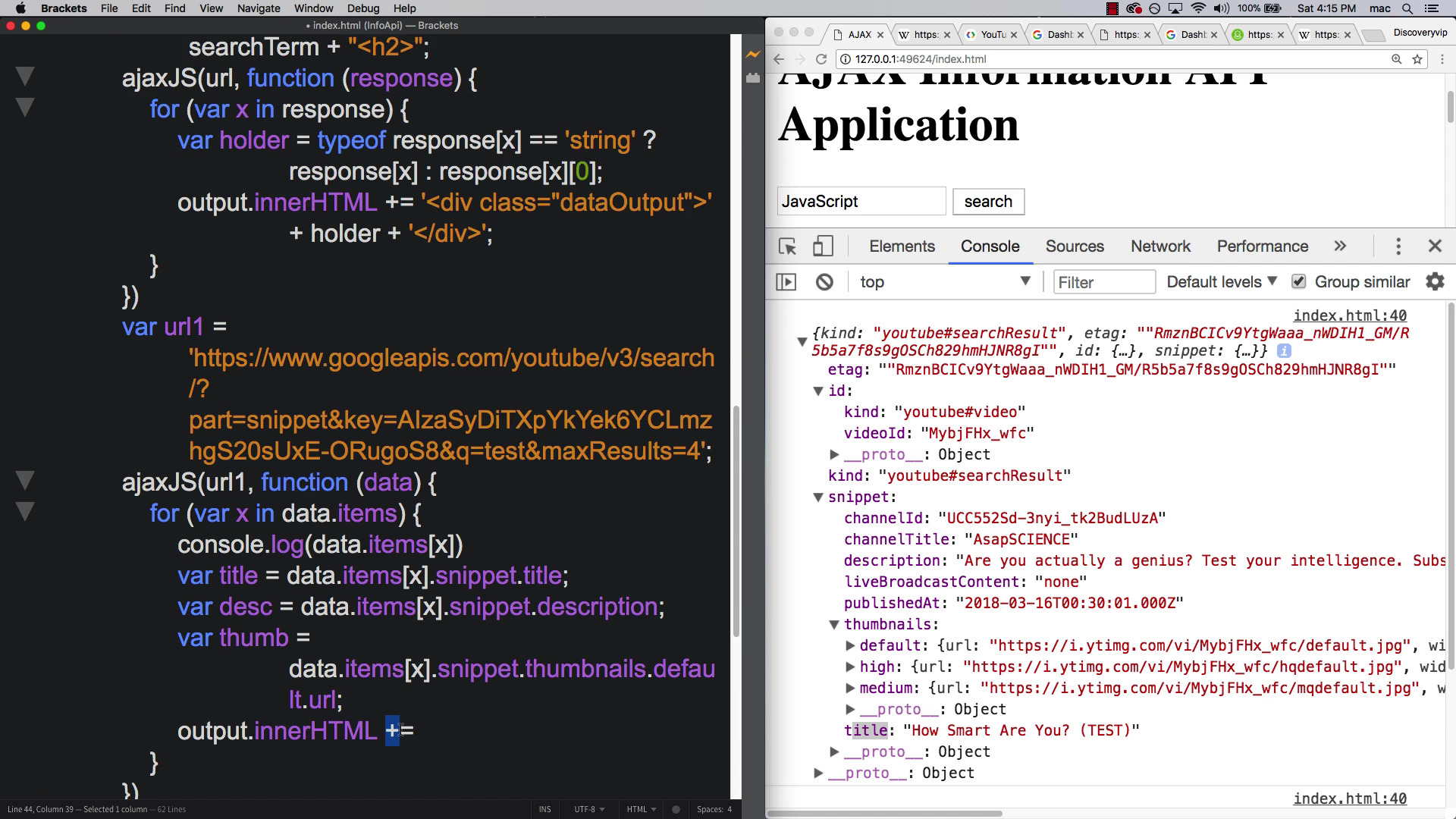Viewport: 1456px width, 819px height.
Task: Close the AJAX browser tab
Action: coord(881,35)
